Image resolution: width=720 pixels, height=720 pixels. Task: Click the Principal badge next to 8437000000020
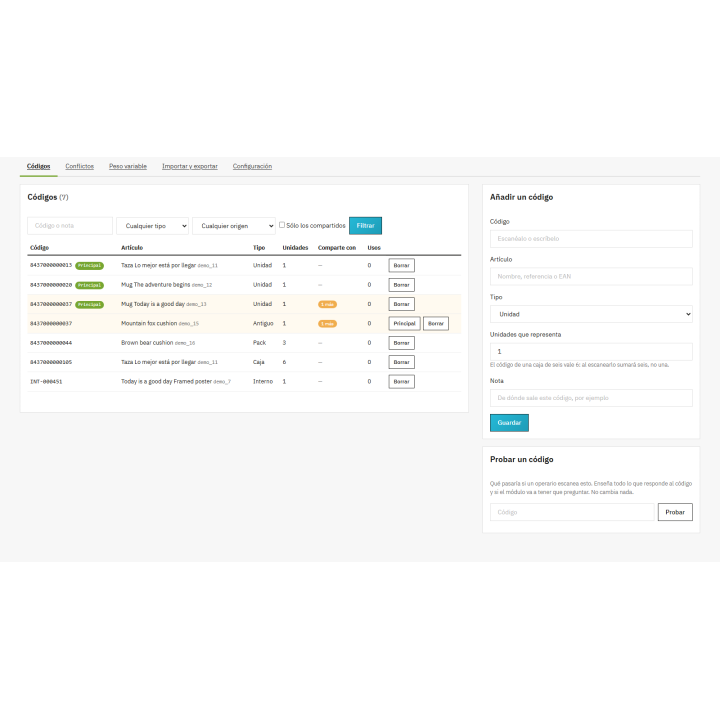point(90,285)
